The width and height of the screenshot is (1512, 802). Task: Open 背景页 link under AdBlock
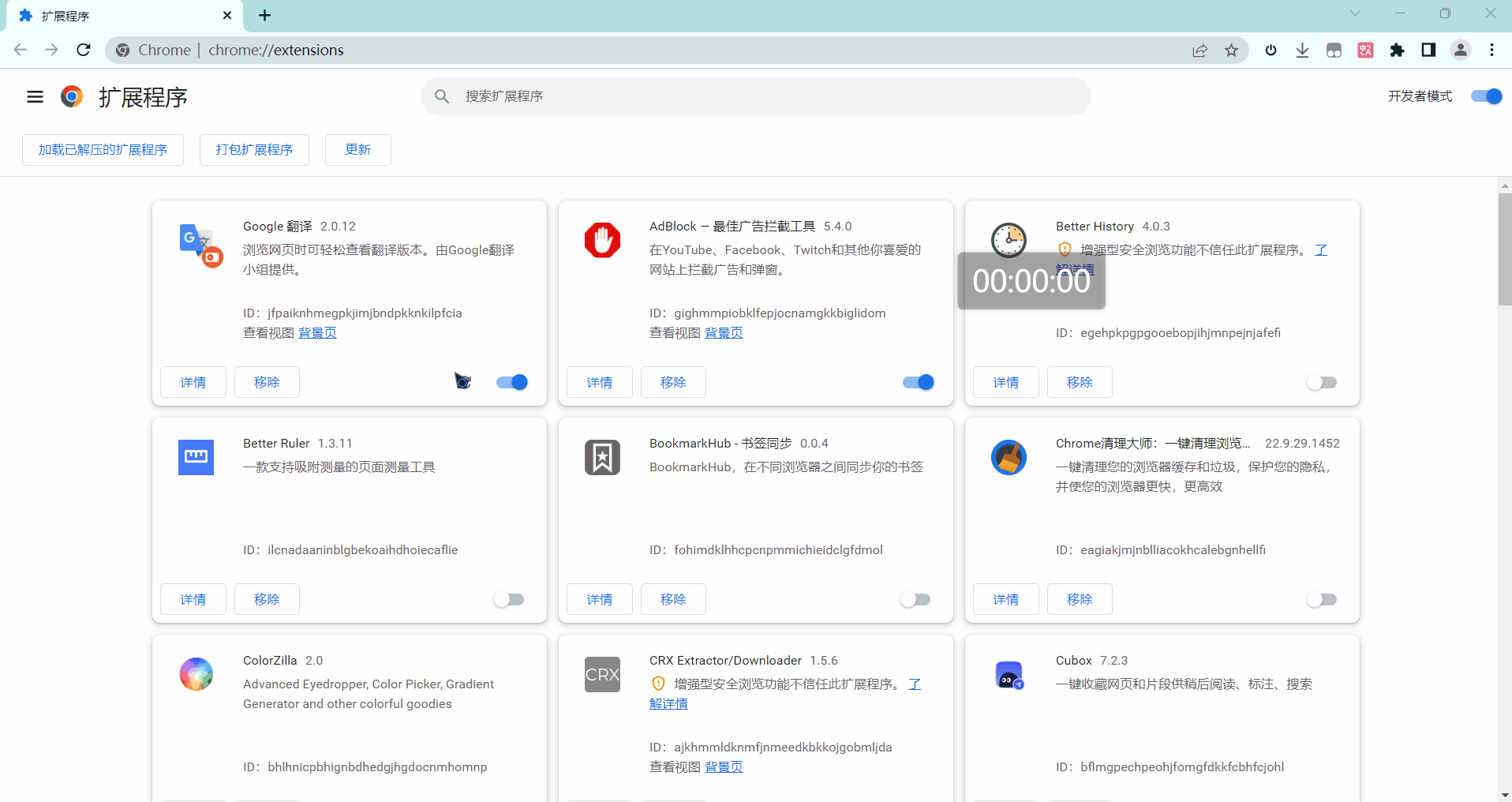[724, 333]
